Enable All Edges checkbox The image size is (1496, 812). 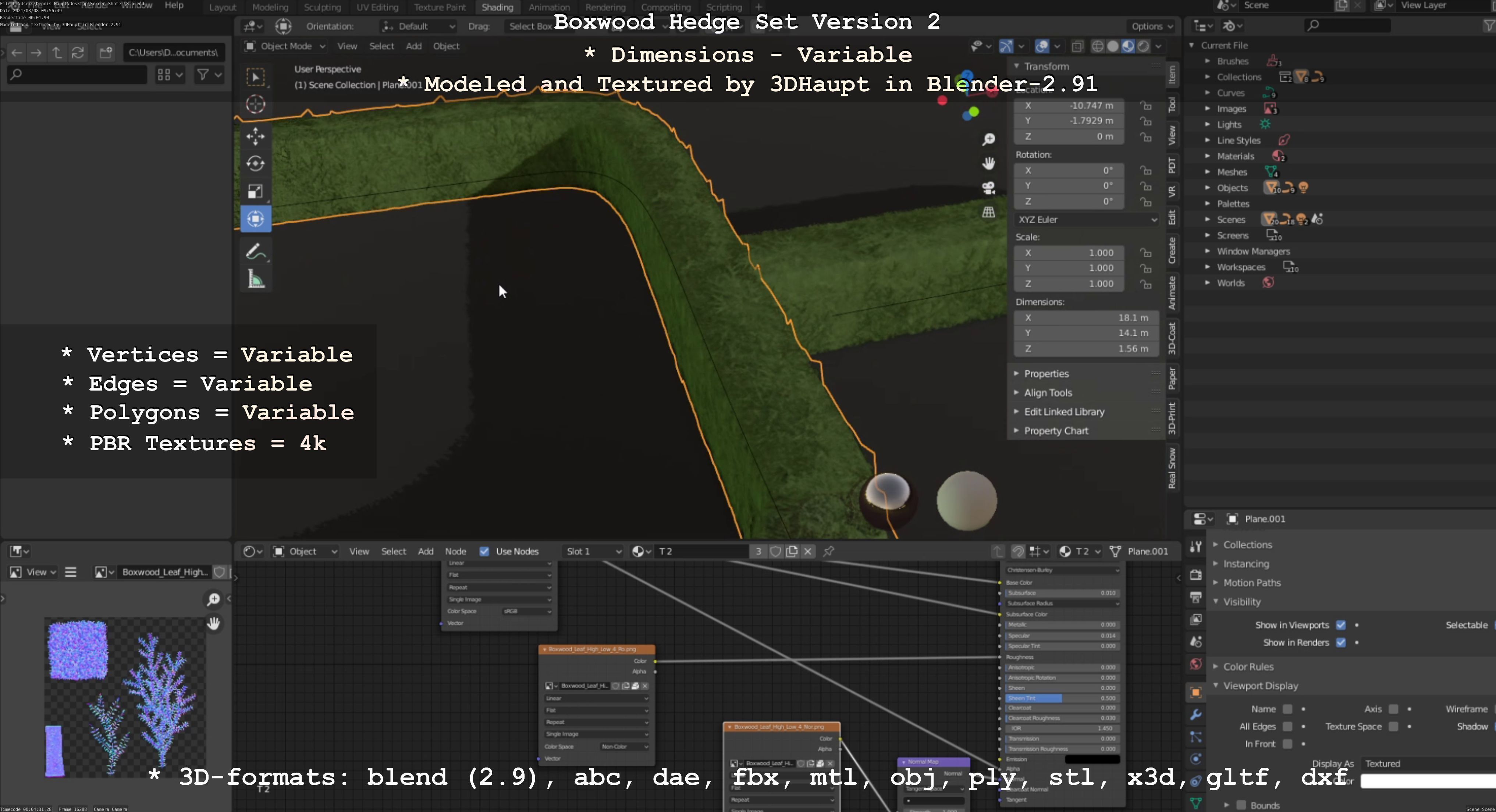click(1287, 727)
